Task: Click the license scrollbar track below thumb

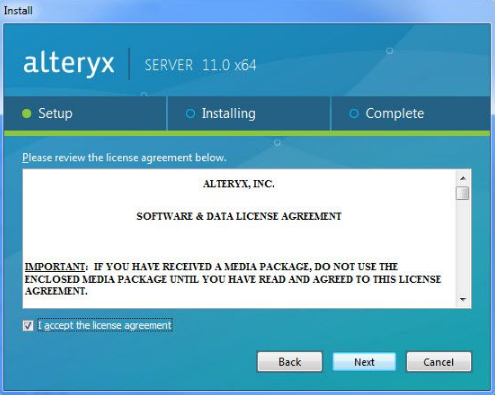Action: 463,247
